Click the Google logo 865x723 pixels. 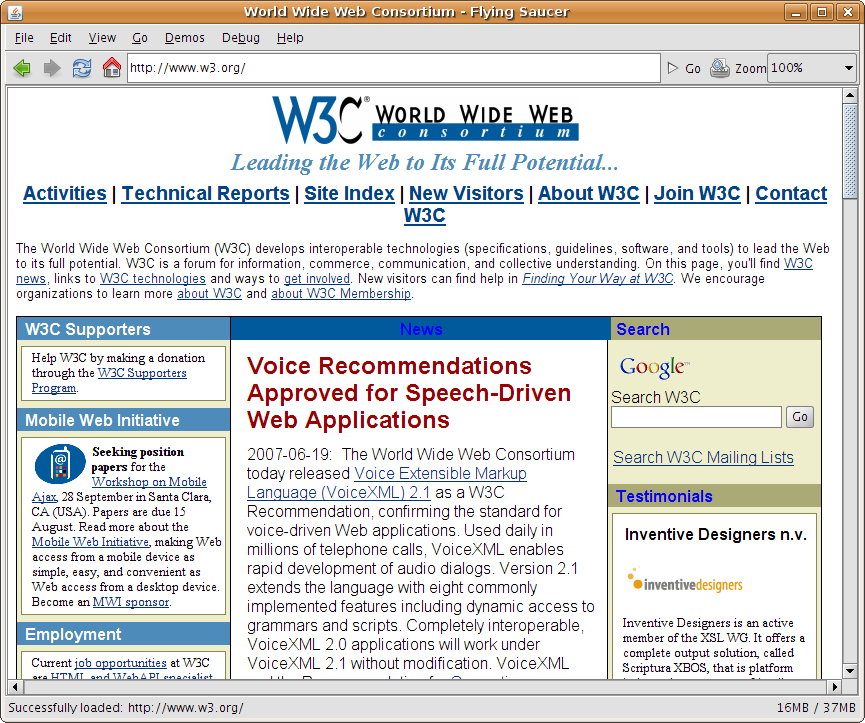[654, 367]
